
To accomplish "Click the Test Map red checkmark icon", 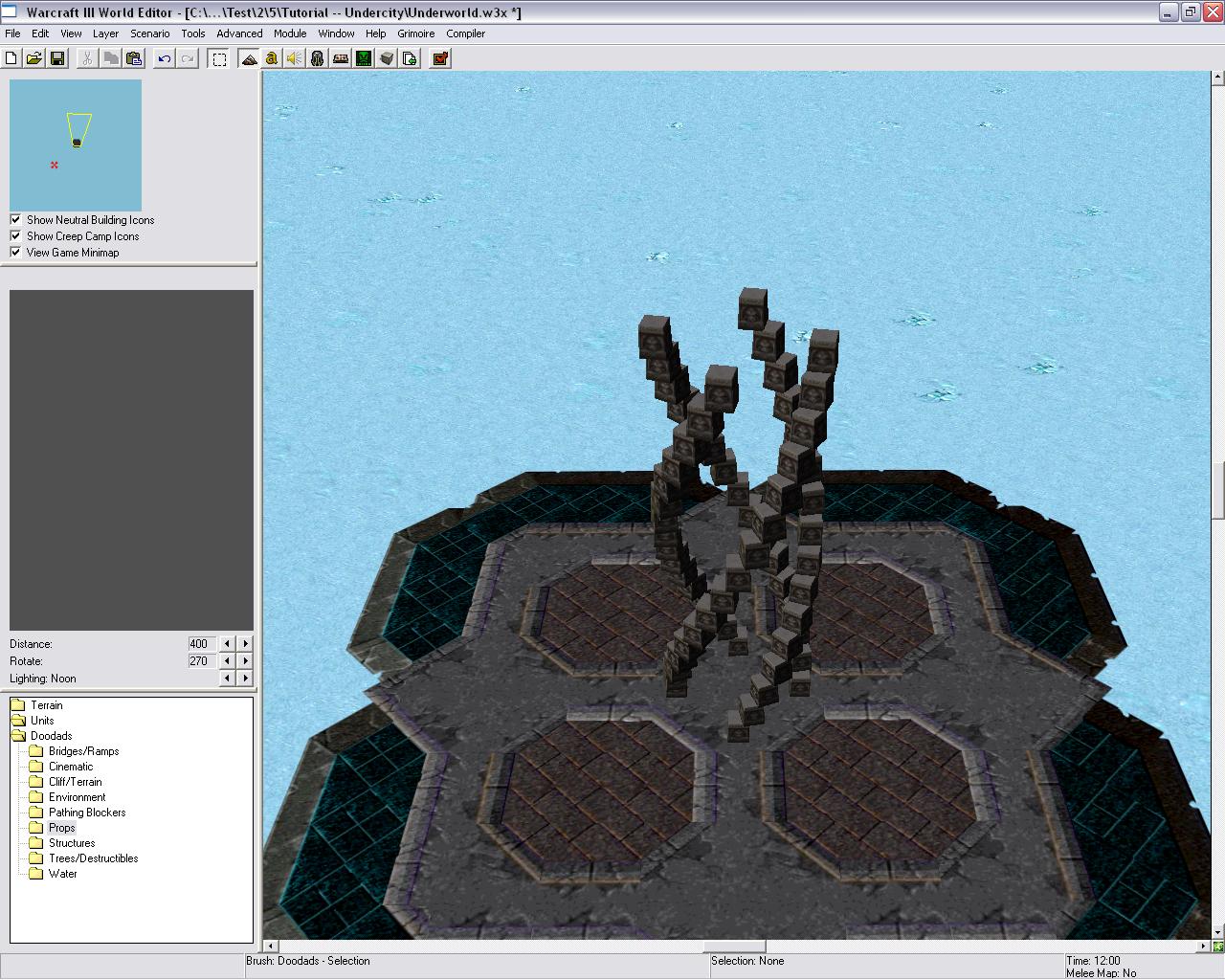I will [440, 58].
